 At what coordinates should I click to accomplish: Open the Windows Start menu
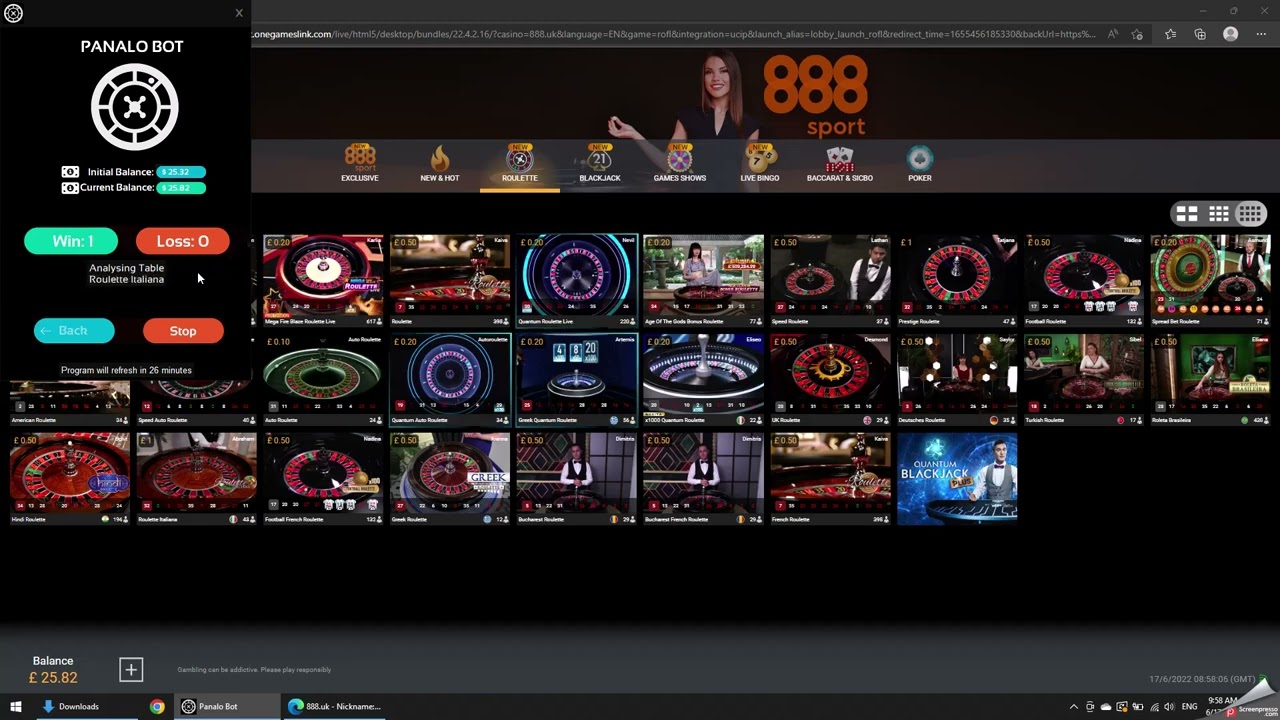[16, 706]
